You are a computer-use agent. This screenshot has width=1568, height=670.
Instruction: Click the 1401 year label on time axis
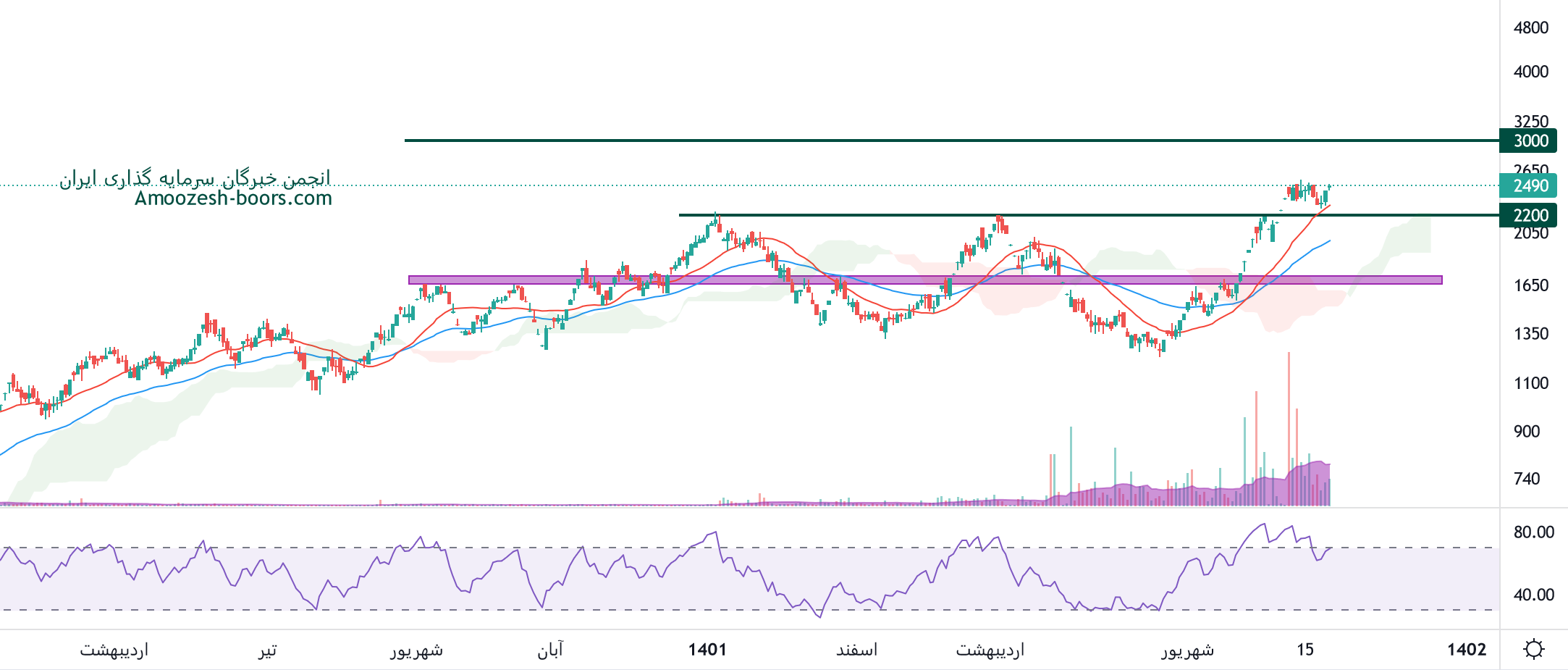(707, 650)
